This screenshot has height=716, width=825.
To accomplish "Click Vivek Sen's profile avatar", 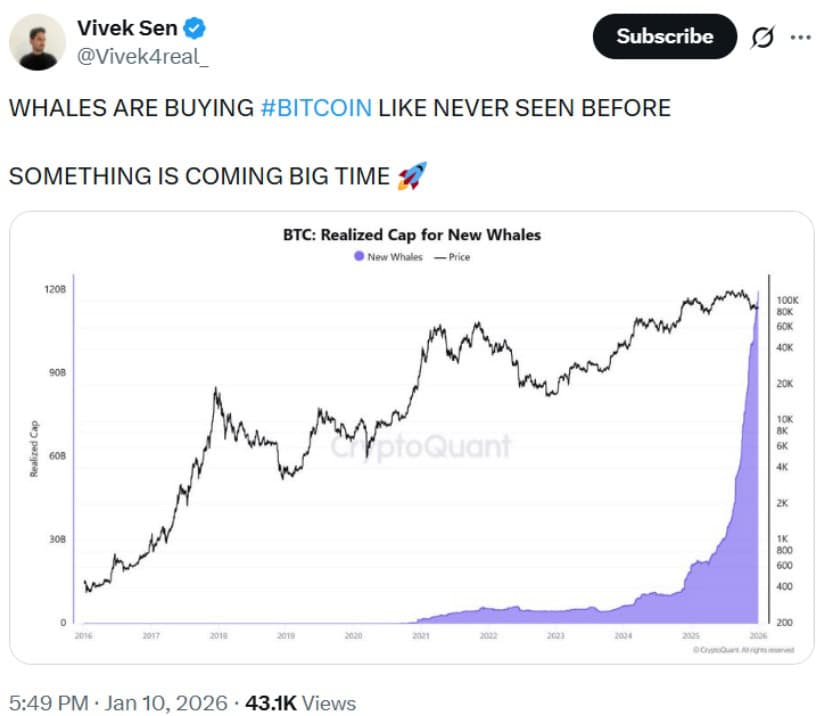I will 38,41.
